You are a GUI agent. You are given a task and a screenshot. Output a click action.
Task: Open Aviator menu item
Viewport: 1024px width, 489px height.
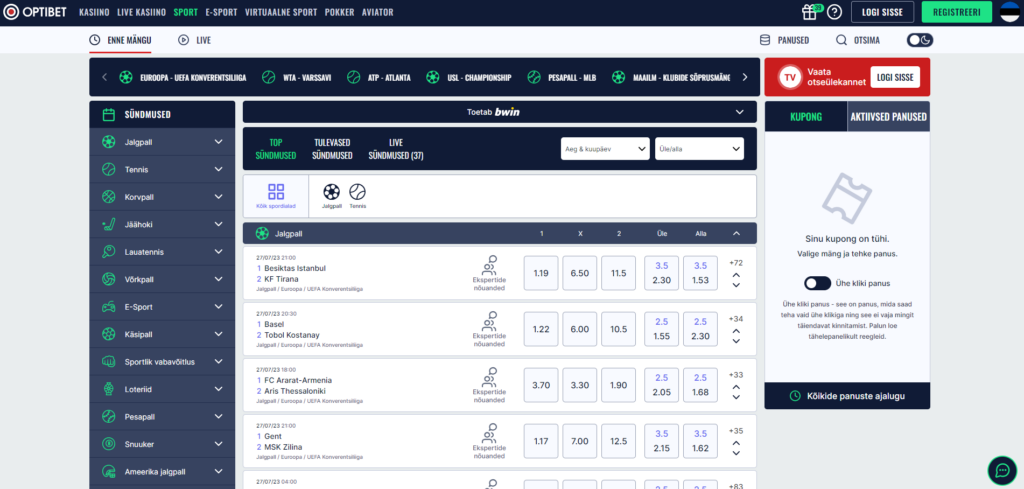[377, 12]
